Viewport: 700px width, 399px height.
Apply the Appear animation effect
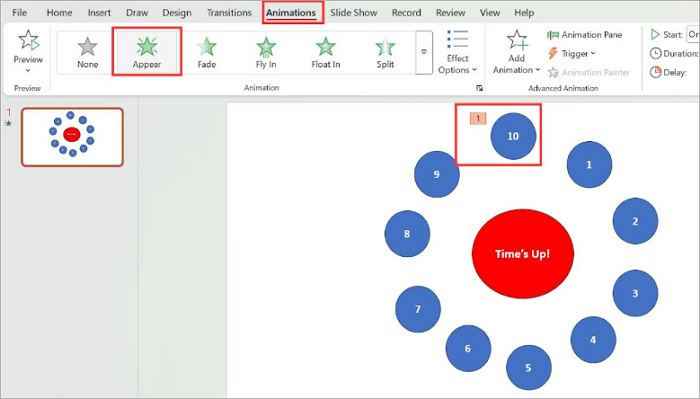tap(146, 52)
